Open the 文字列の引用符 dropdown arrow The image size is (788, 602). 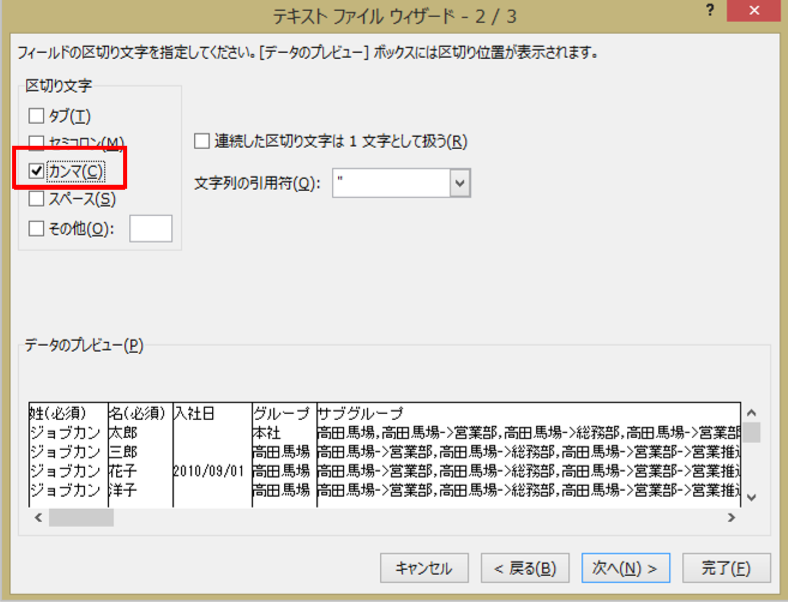click(460, 183)
